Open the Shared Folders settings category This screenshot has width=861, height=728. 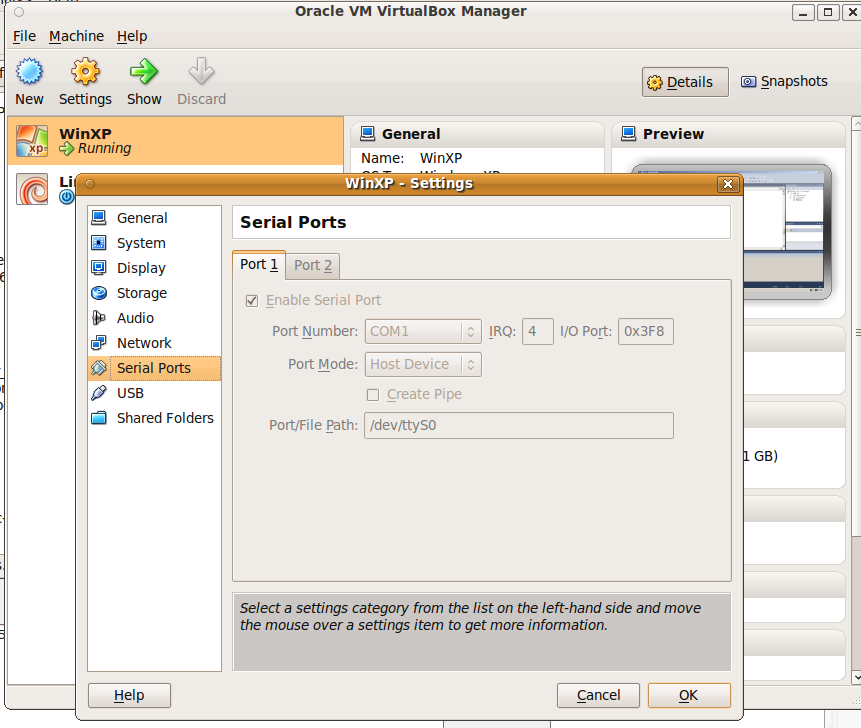(154, 418)
